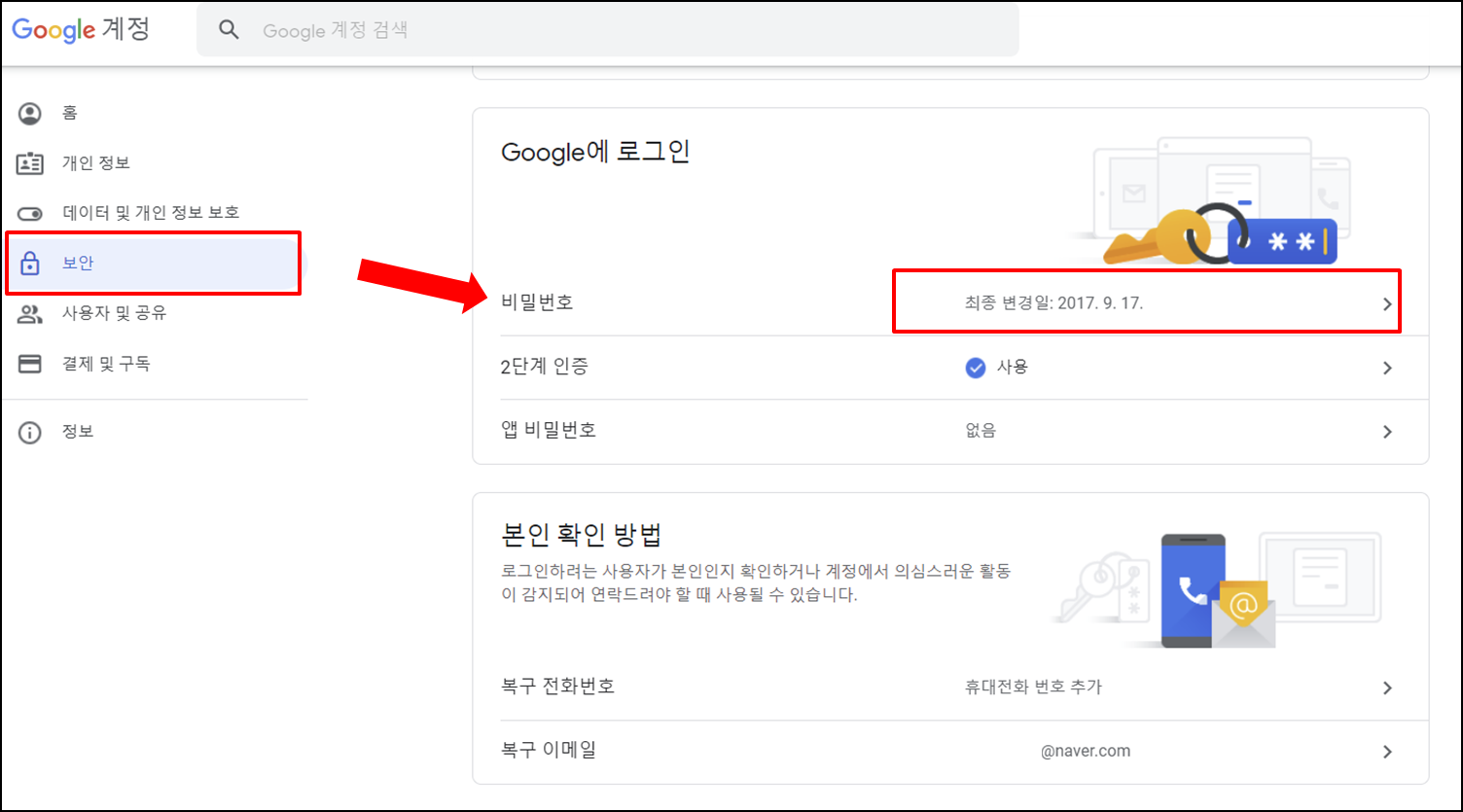Click the @naver.com email value
Screen dimensions: 1463x812
click(1086, 752)
